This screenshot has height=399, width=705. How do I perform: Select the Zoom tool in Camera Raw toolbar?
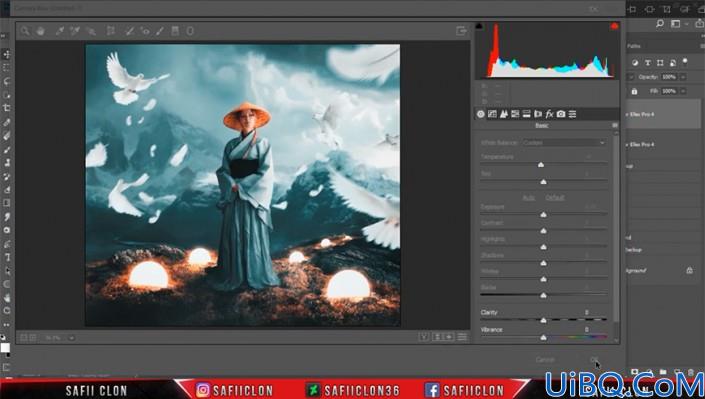(x=25, y=31)
